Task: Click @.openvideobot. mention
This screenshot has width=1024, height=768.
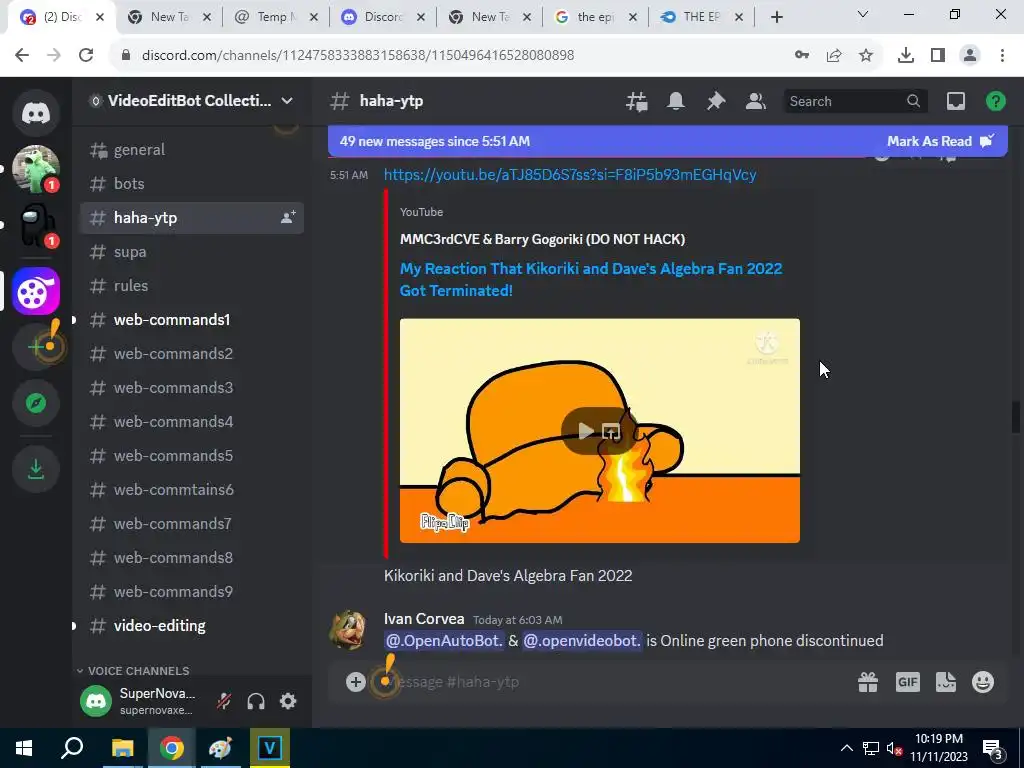Action: point(582,641)
